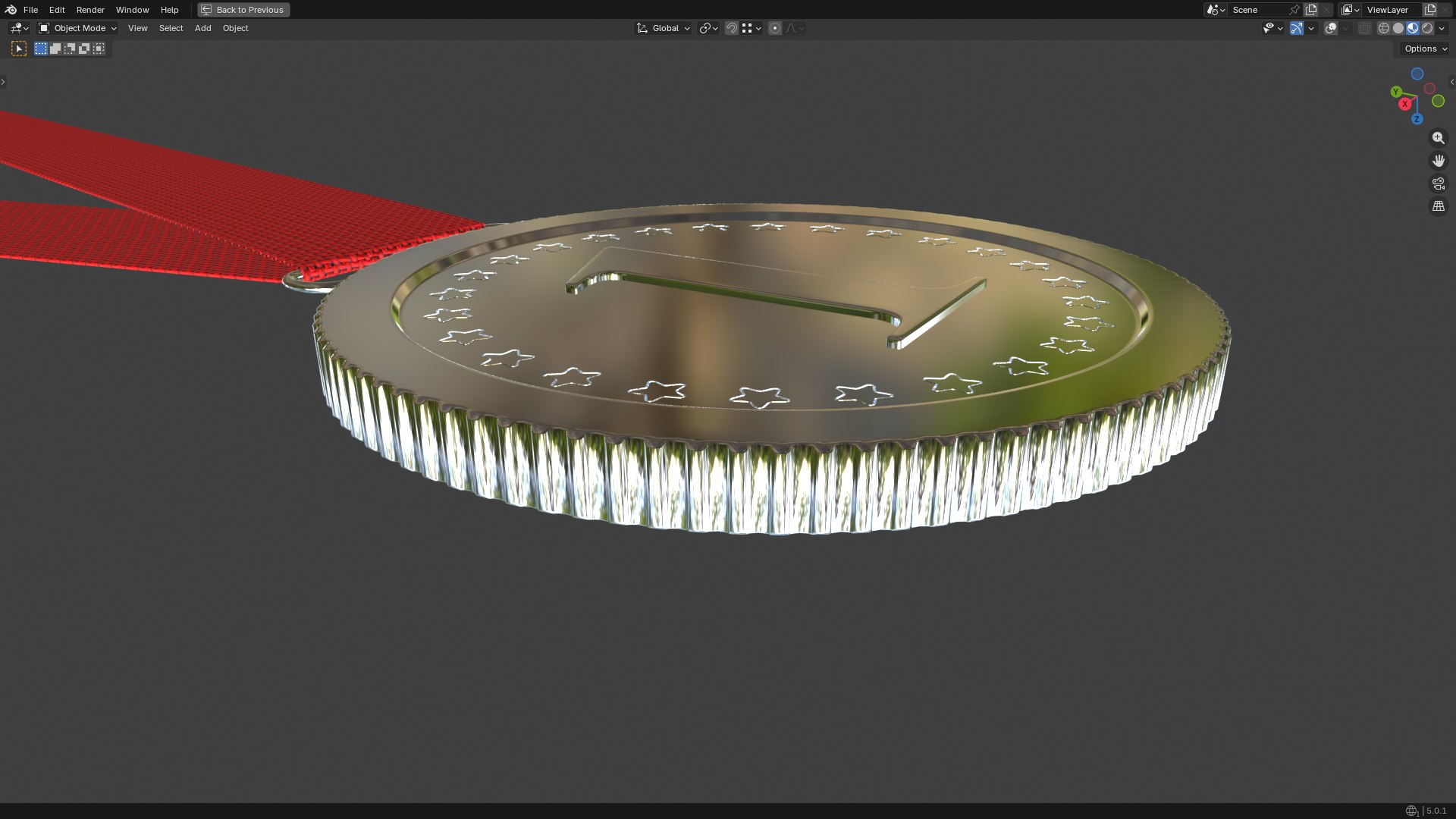Image resolution: width=1456 pixels, height=819 pixels.
Task: Switch to Material Preview shading
Action: [1413, 28]
